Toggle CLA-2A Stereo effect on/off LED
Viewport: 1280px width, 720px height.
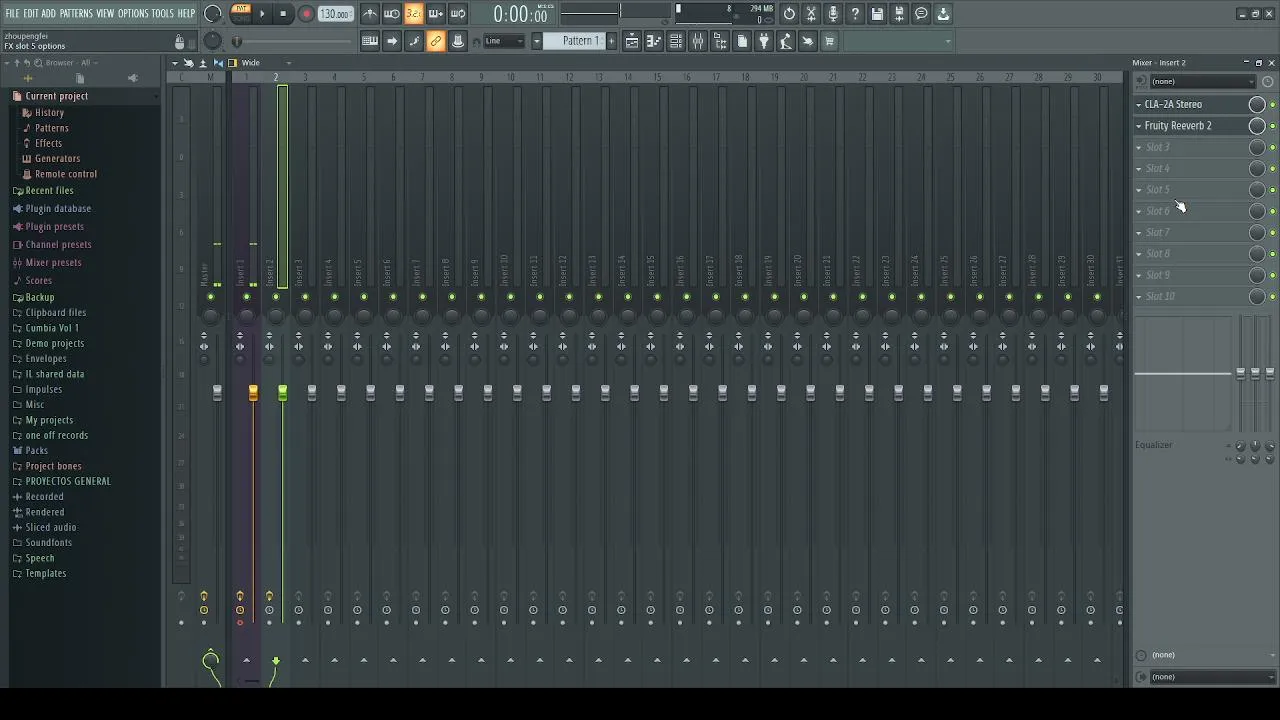1273,105
